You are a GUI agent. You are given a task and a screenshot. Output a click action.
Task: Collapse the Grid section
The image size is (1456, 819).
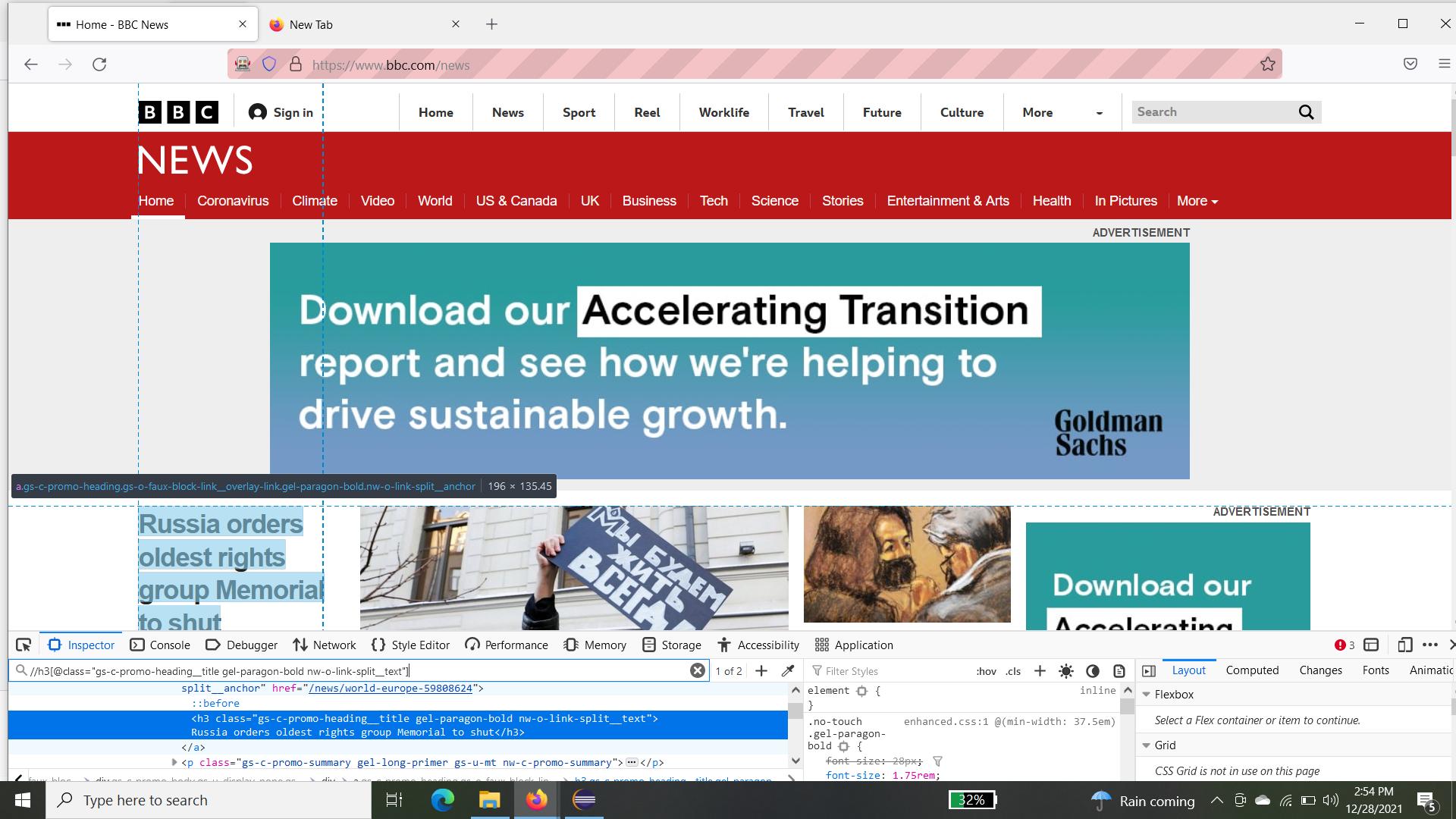pos(1147,745)
